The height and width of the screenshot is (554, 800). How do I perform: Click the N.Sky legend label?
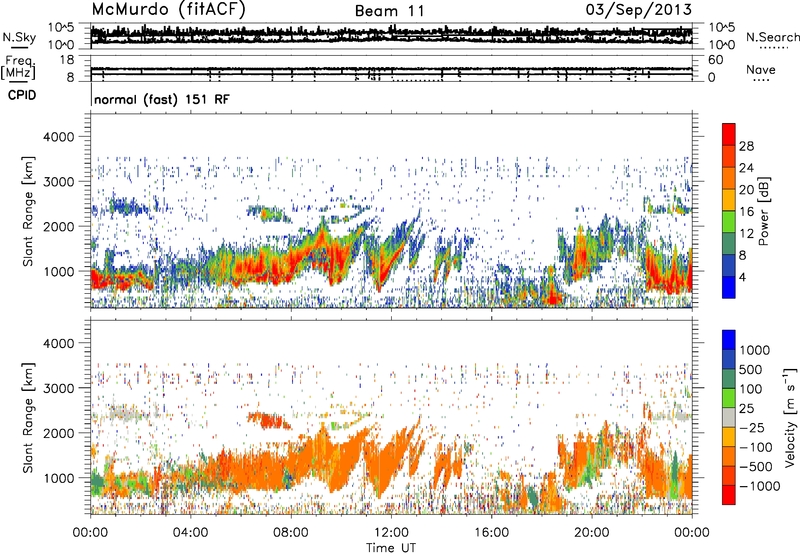19,38
